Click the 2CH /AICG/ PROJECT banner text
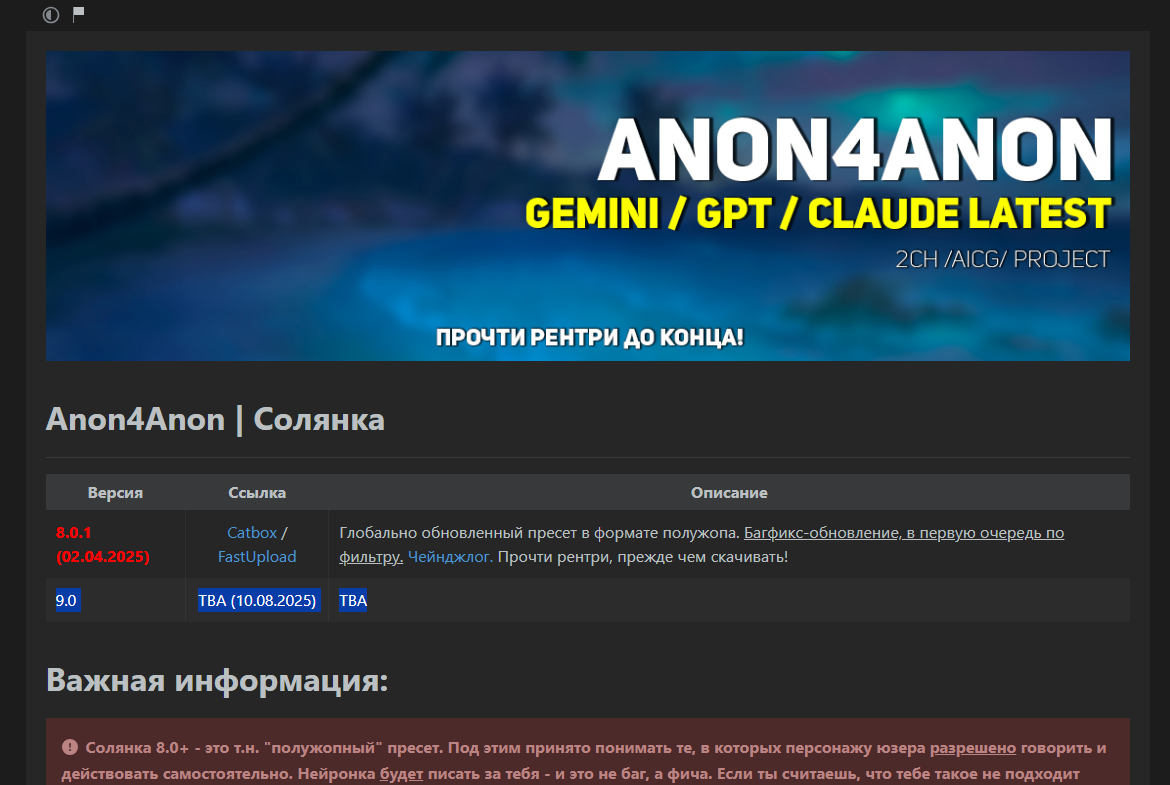Screen dimensions: 1170x785 [x=1002, y=259]
